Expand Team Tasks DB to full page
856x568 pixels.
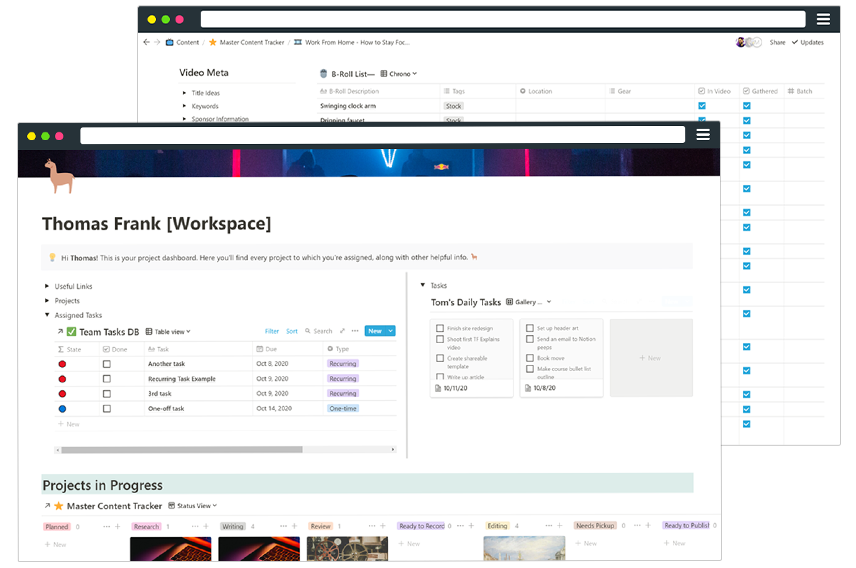click(x=342, y=331)
